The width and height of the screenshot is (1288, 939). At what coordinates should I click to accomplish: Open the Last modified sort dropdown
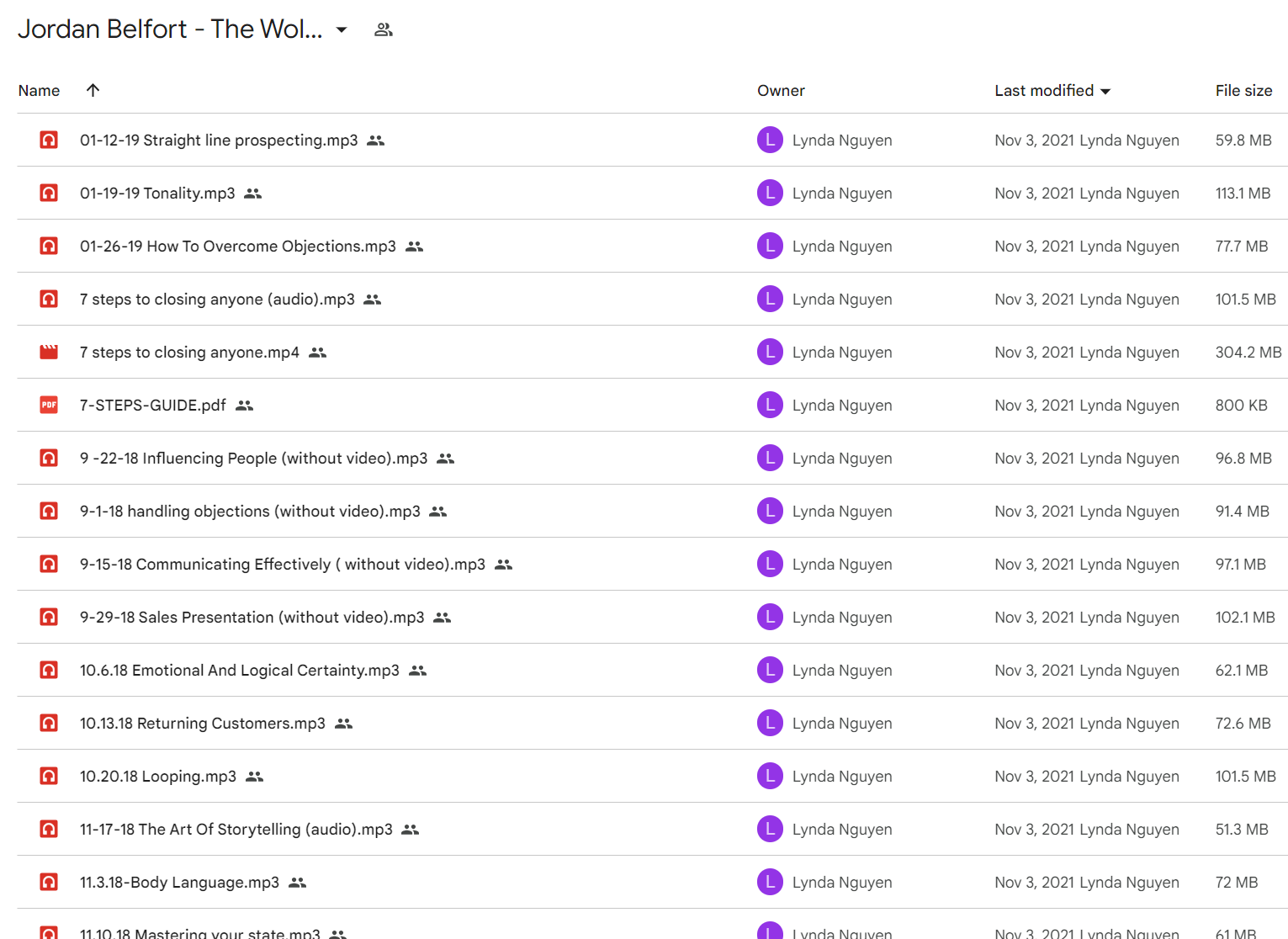point(1105,91)
